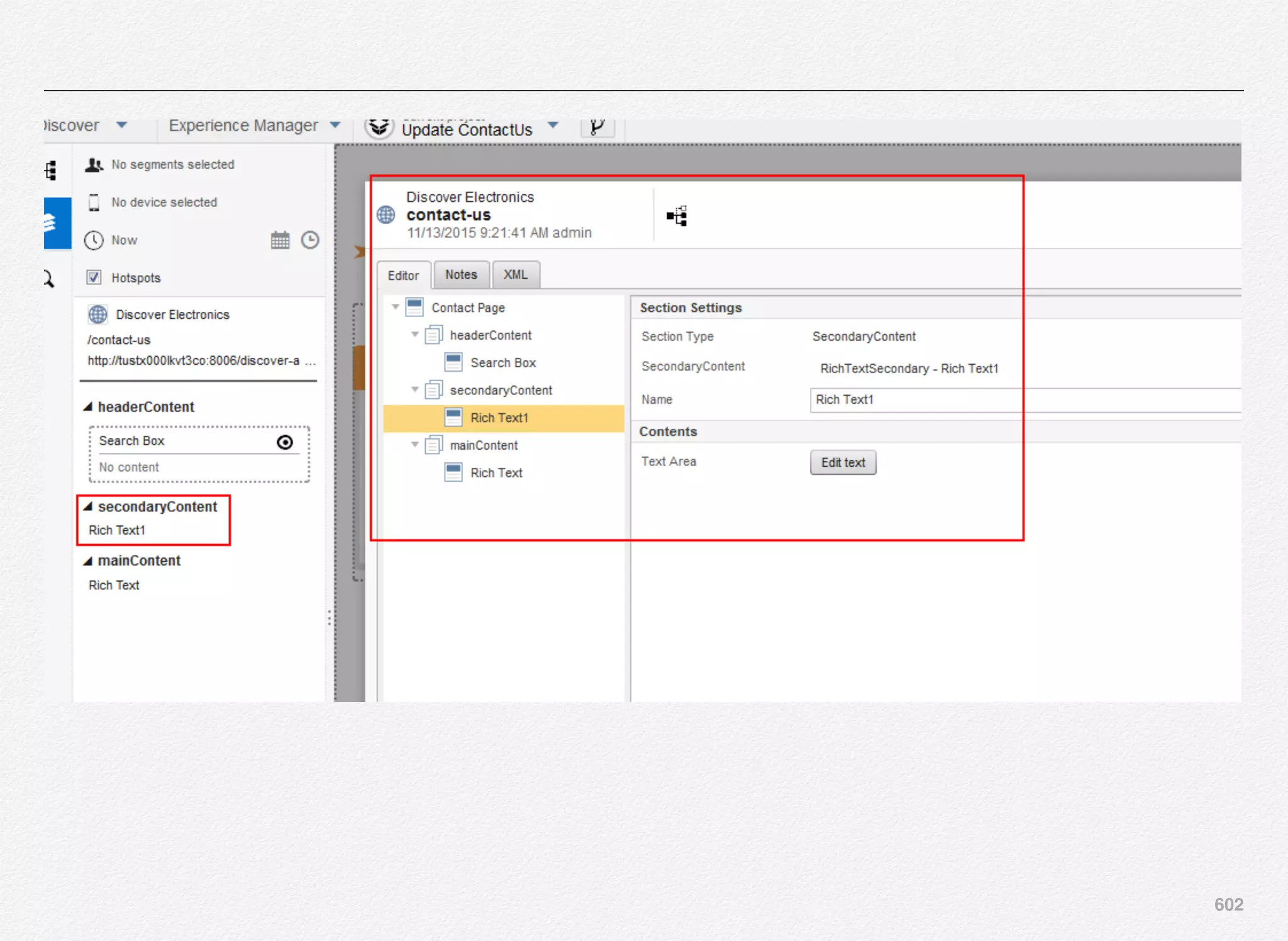Click the branch icon after Update ContactUs
This screenshot has width=1288, height=941.
[597, 128]
